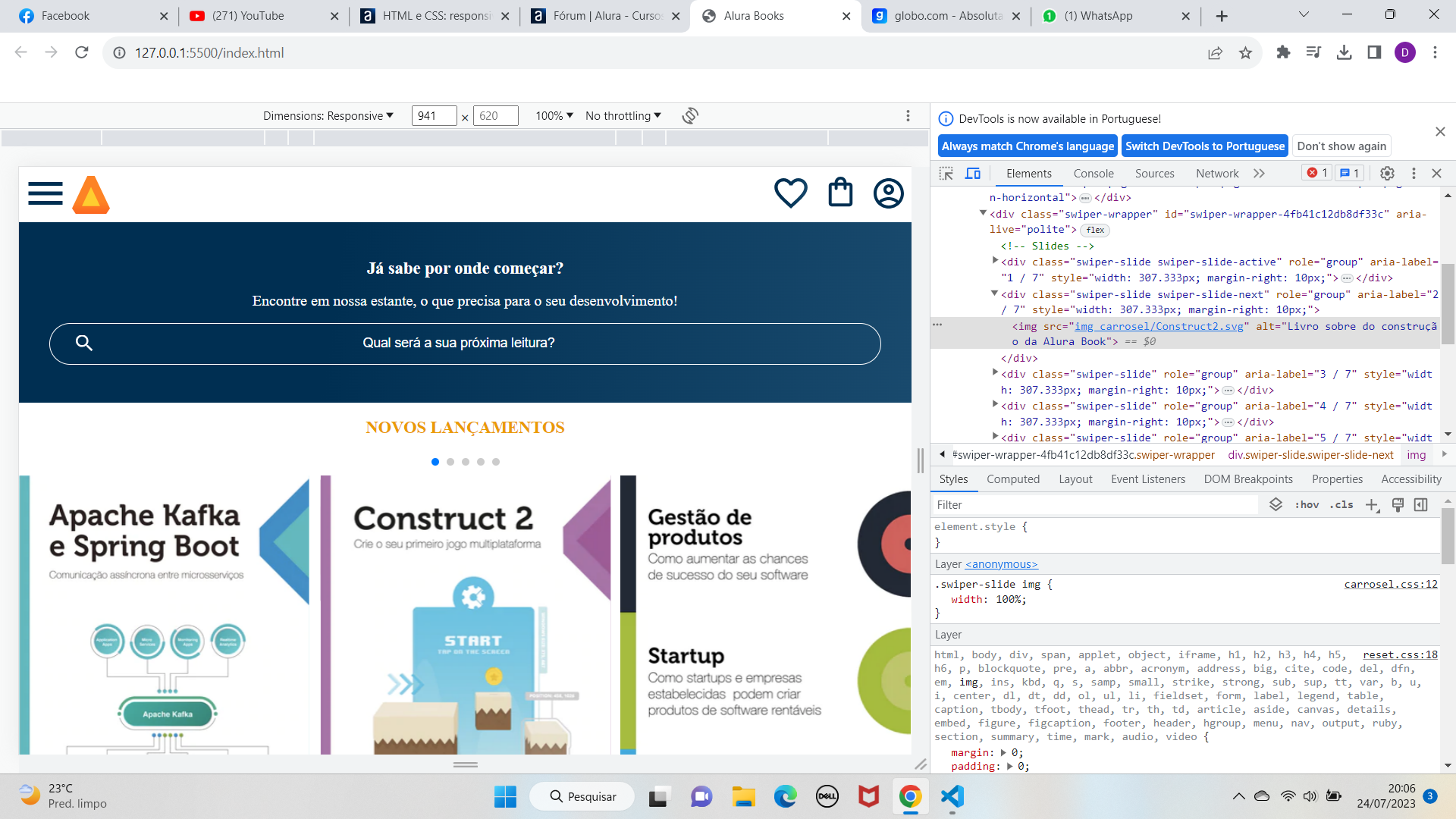Image resolution: width=1456 pixels, height=819 pixels.
Task: Open the No throttling dropdown
Action: (623, 116)
